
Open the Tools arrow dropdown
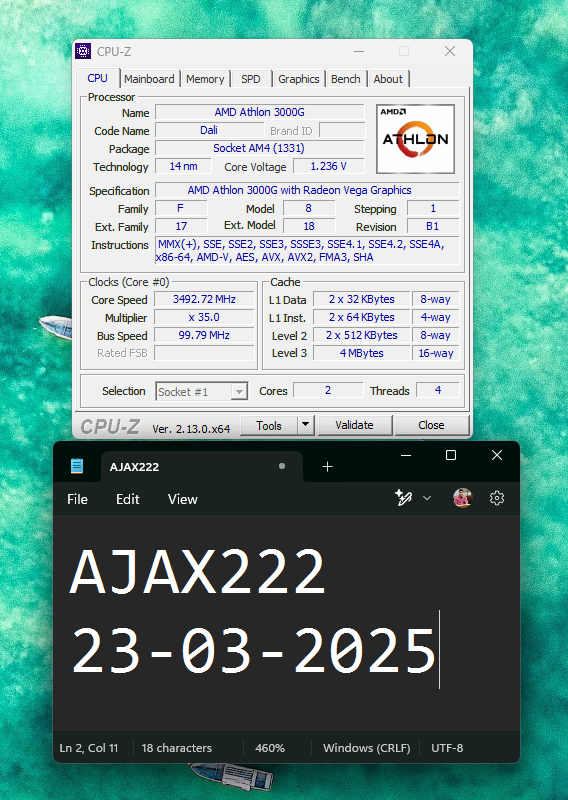click(x=306, y=424)
